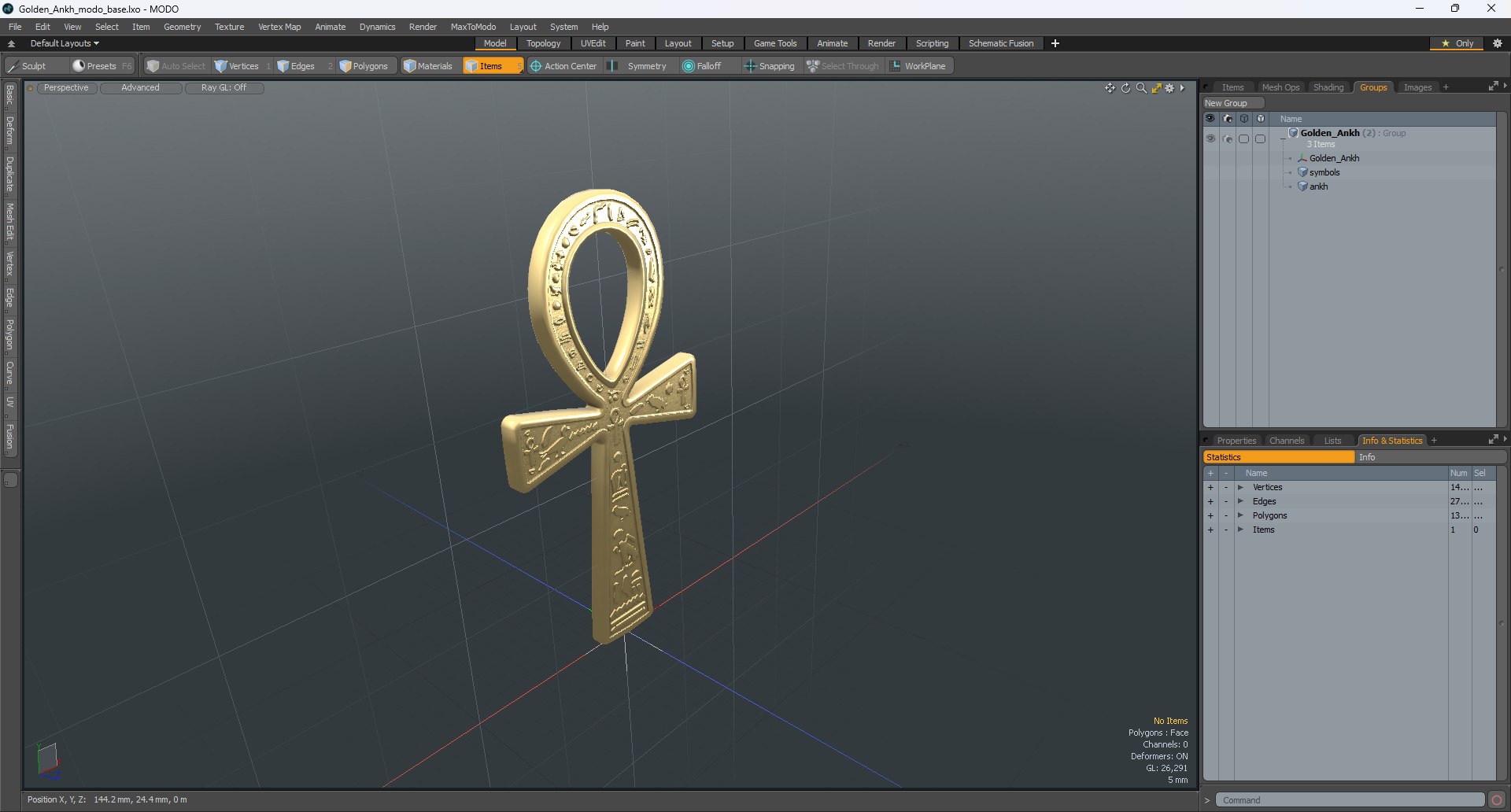Switch to the Mesh Ops tab
The image size is (1511, 812).
[x=1280, y=87]
